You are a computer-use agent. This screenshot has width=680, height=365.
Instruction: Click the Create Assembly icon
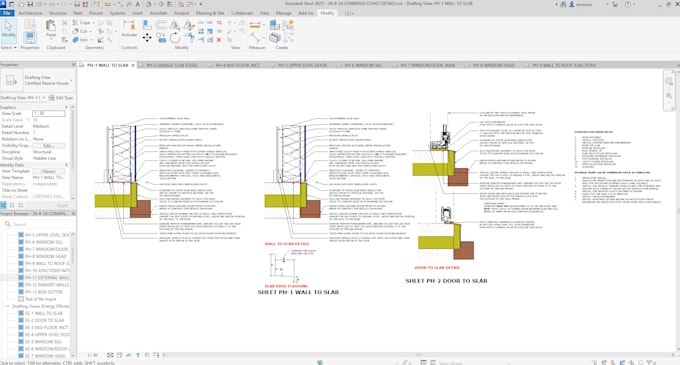point(275,25)
